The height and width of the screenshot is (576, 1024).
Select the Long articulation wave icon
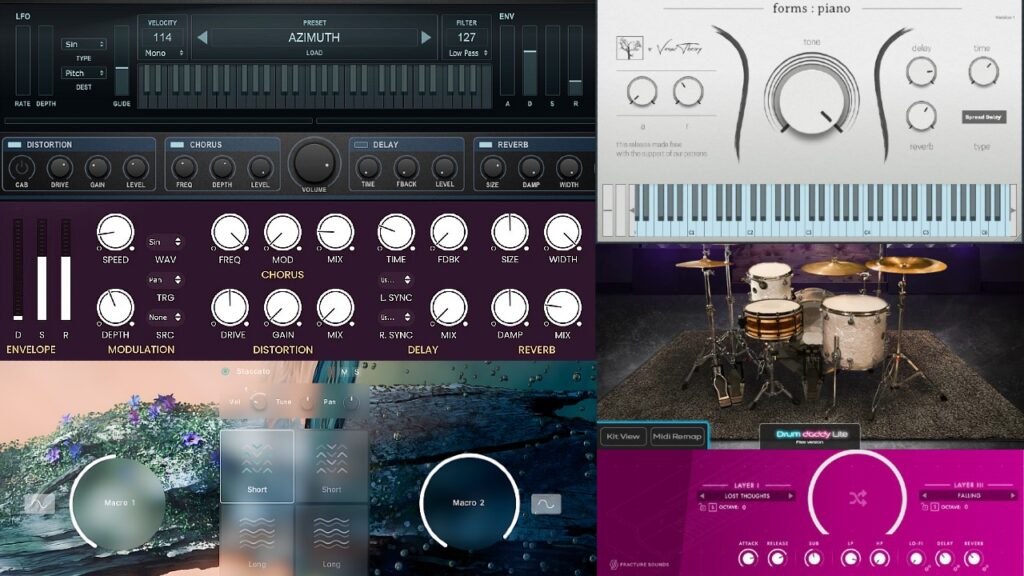coord(256,528)
